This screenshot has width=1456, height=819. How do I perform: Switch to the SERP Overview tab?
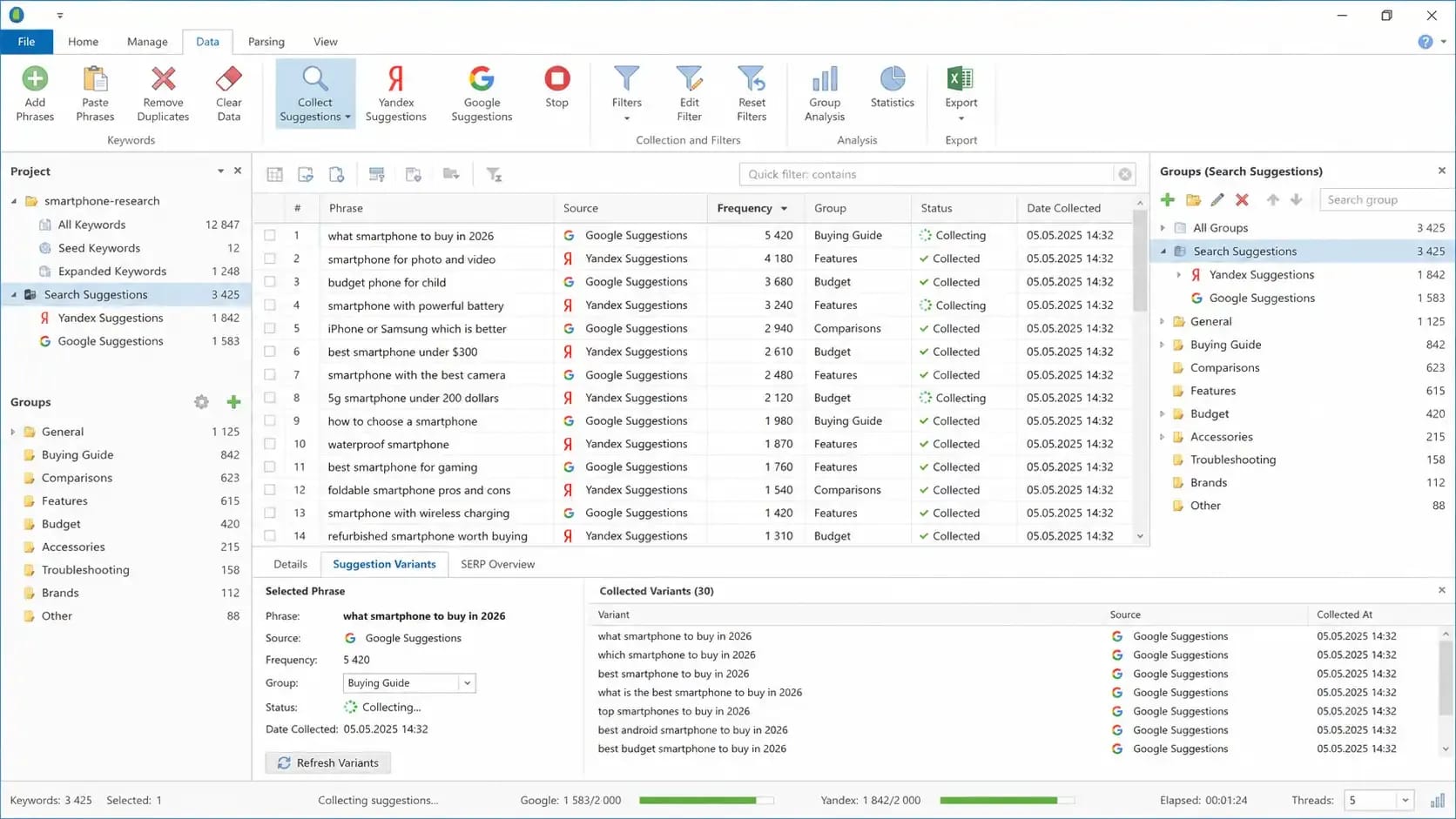(498, 564)
